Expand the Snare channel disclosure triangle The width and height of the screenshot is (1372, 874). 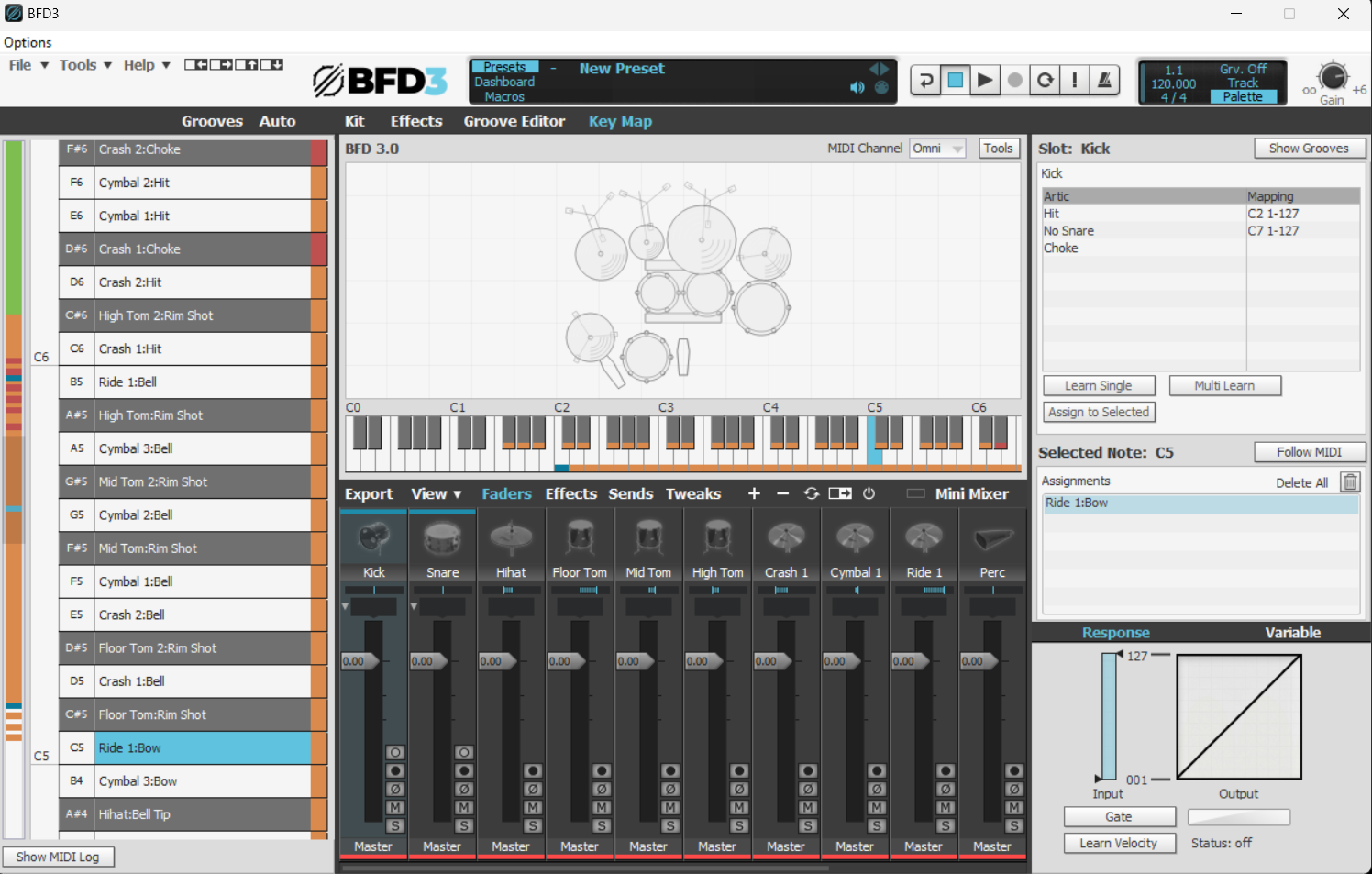coord(415,607)
